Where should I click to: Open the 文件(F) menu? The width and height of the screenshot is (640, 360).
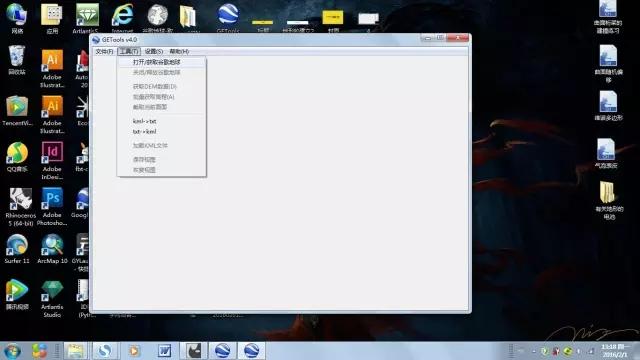(104, 51)
